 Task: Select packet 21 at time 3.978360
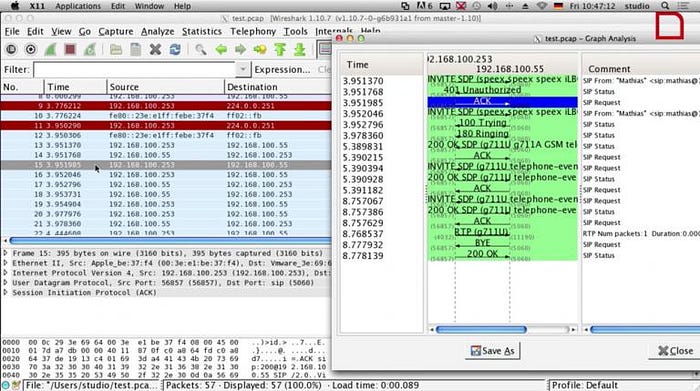coord(166,224)
